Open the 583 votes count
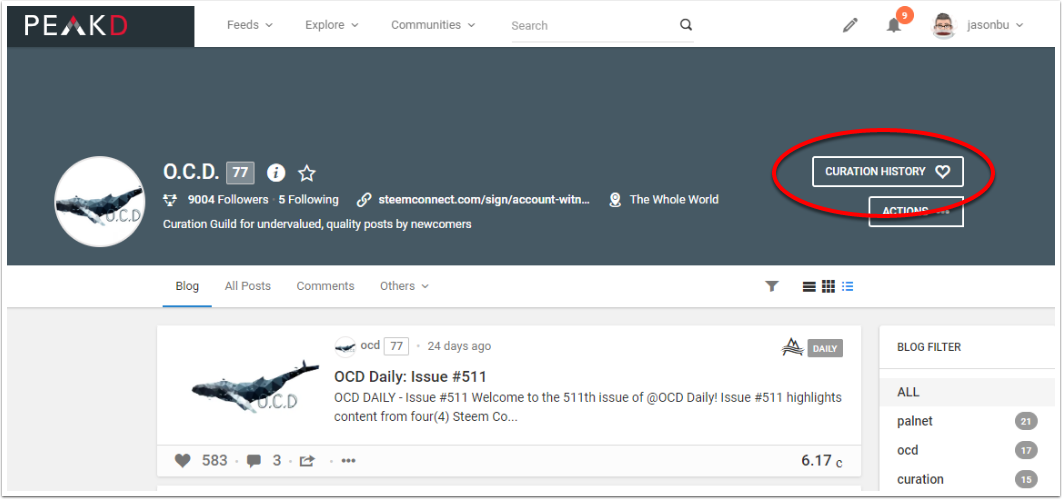Image resolution: width=1062 pixels, height=499 pixels. coord(215,461)
